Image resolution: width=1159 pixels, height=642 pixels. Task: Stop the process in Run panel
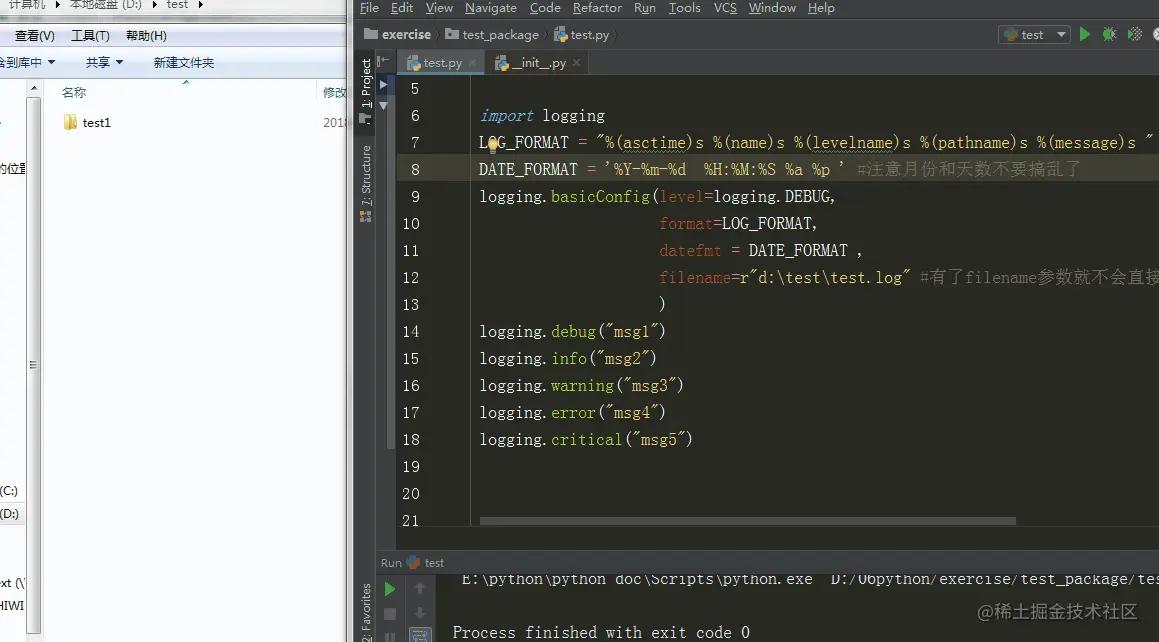point(390,614)
